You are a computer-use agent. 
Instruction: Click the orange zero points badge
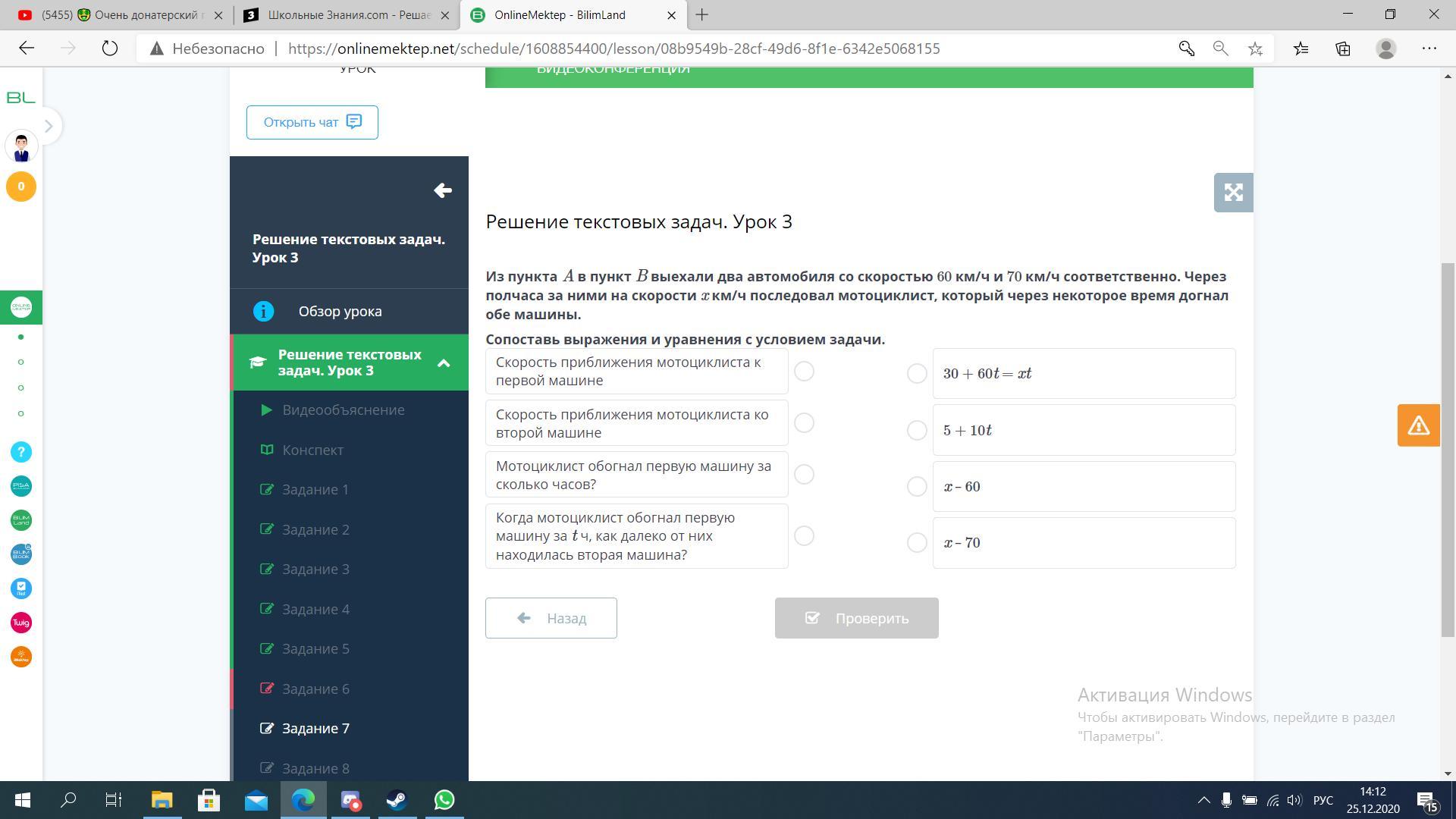[21, 187]
